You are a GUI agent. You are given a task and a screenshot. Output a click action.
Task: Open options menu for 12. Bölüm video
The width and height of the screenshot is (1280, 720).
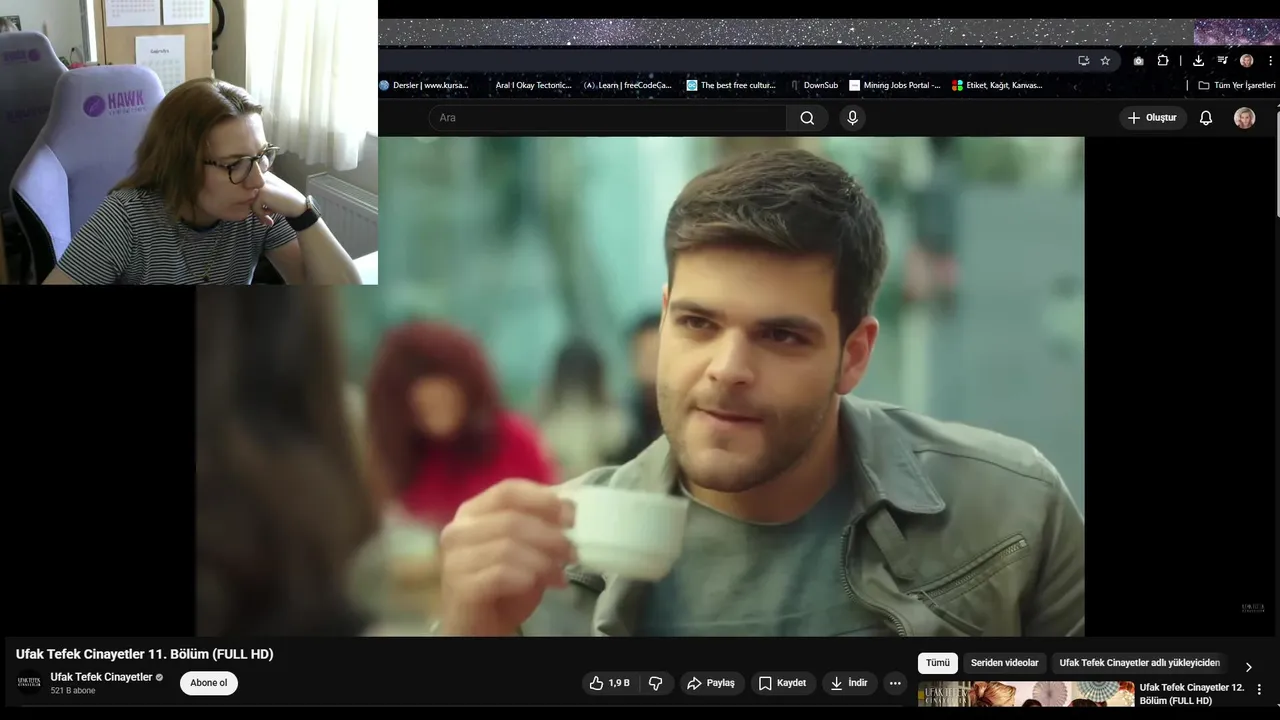point(1259,689)
